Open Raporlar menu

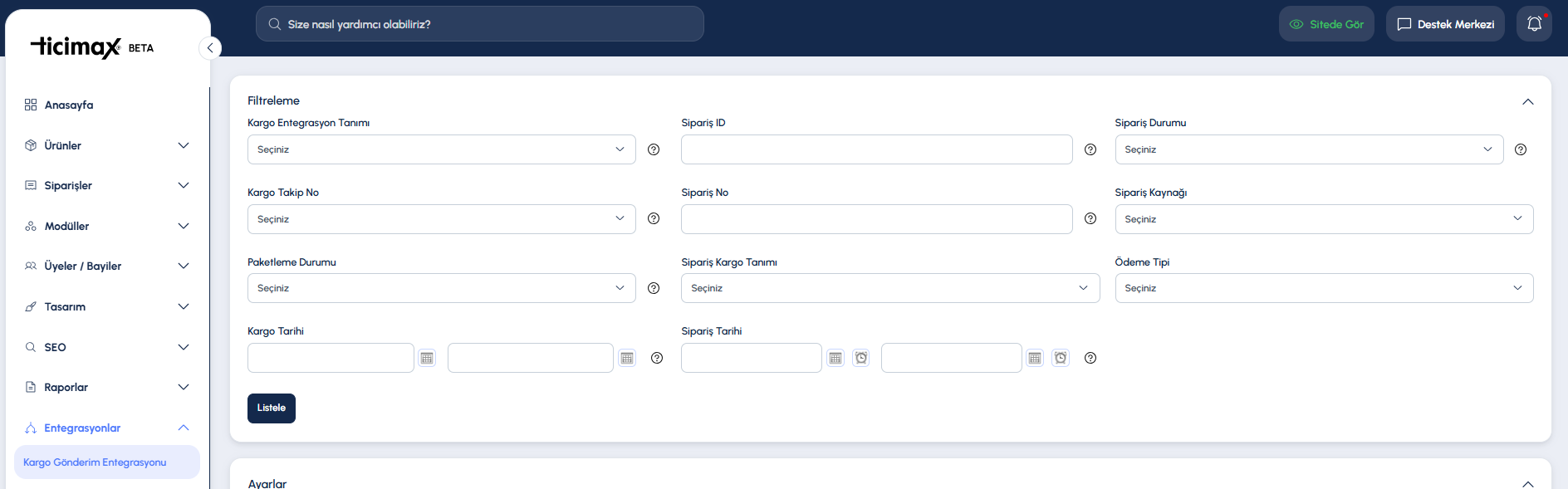107,387
